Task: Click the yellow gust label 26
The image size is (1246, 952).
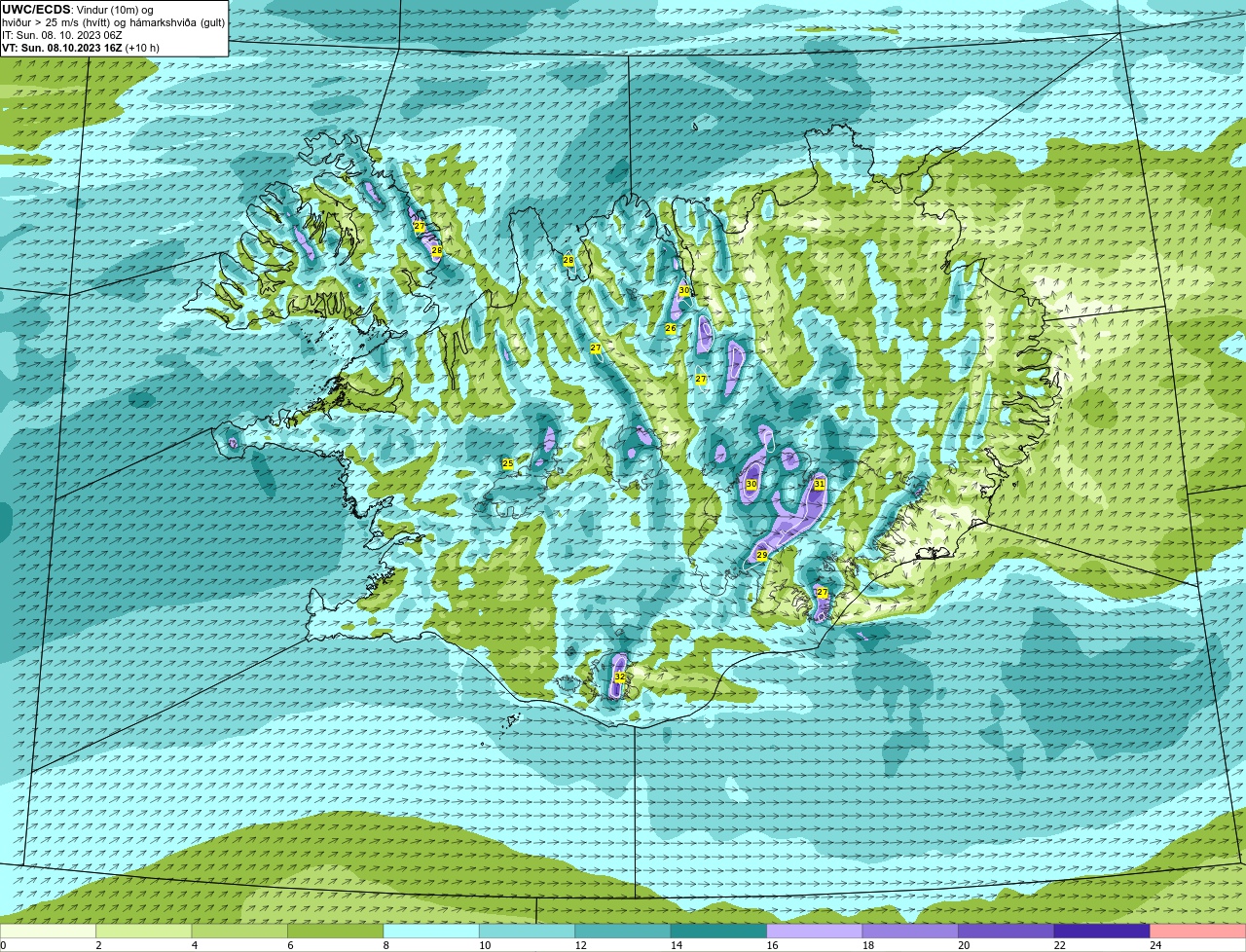Action: pyautogui.click(x=671, y=329)
